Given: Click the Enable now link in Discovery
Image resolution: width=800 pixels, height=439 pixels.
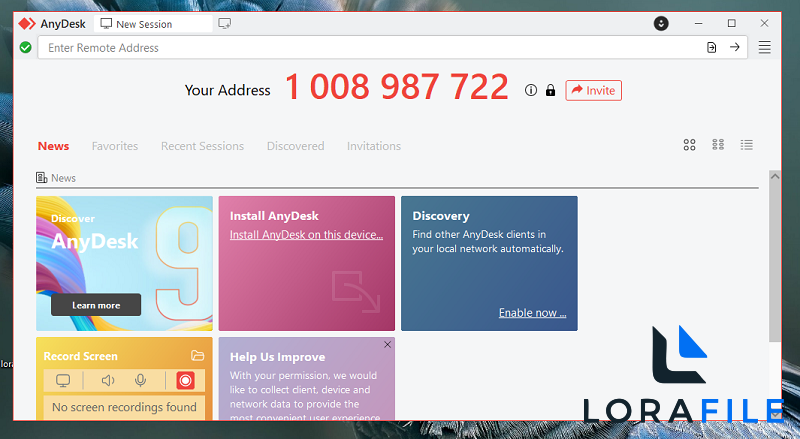Looking at the screenshot, I should (533, 313).
